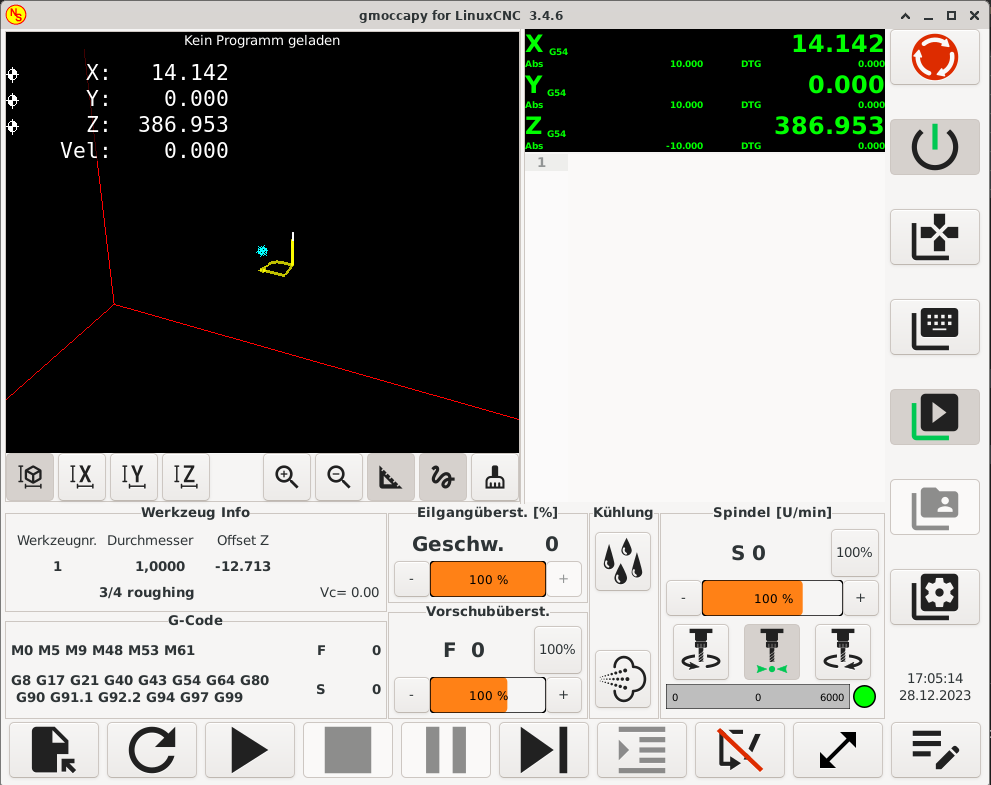Open a G-code program file
The height and width of the screenshot is (785, 991).
pos(54,750)
